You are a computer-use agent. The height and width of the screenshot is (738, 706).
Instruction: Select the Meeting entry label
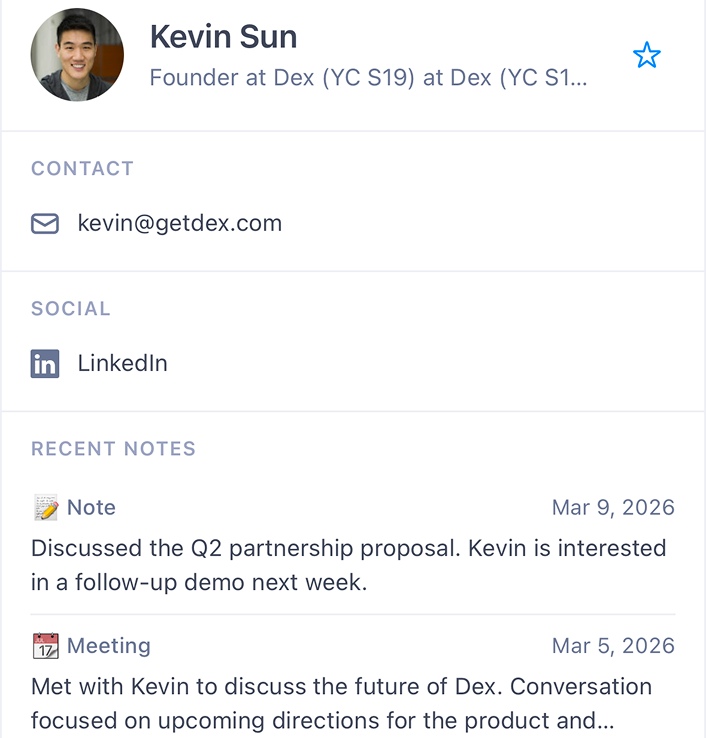pos(108,646)
